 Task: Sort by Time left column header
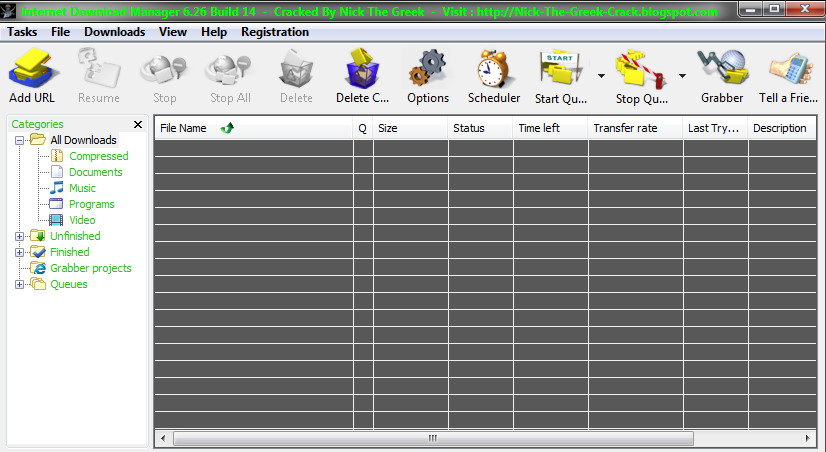[550, 128]
